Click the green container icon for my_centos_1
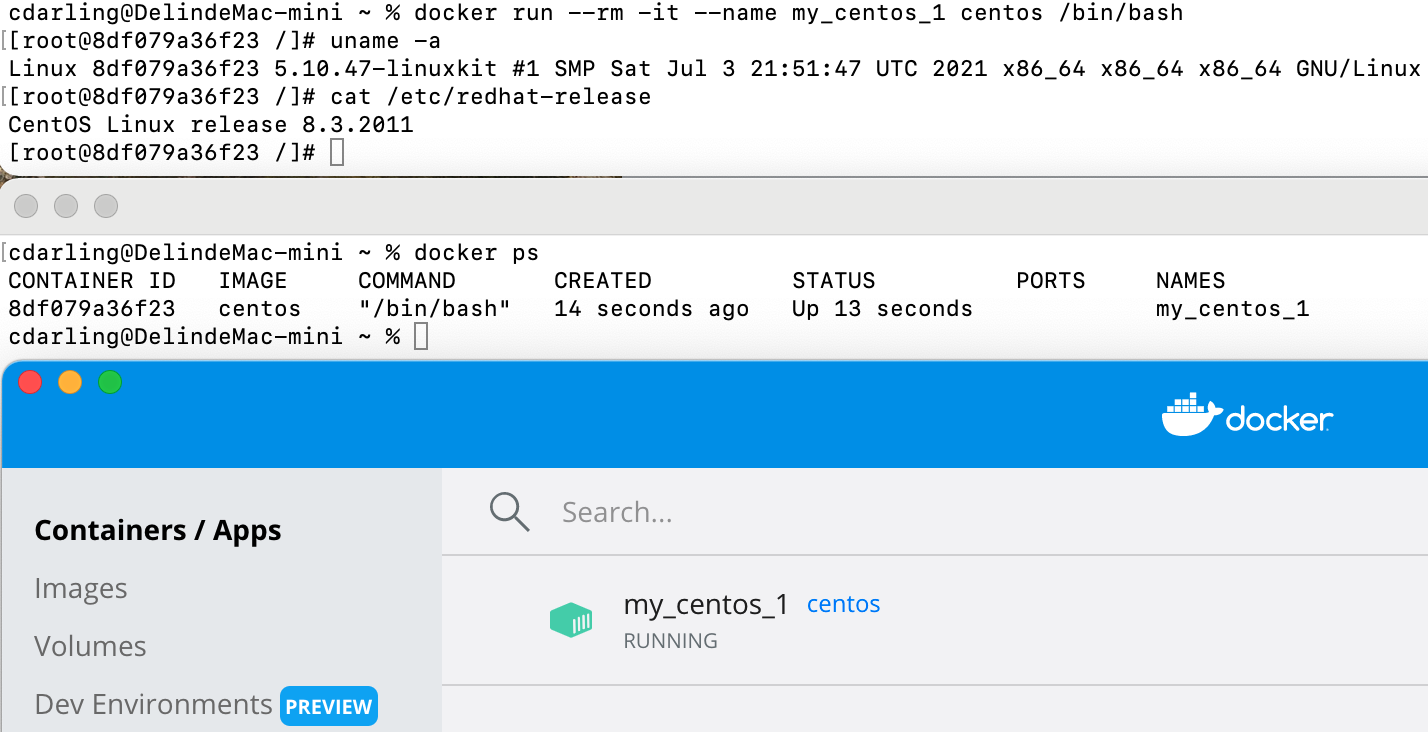Screen dimensions: 1428x732 click(571, 620)
